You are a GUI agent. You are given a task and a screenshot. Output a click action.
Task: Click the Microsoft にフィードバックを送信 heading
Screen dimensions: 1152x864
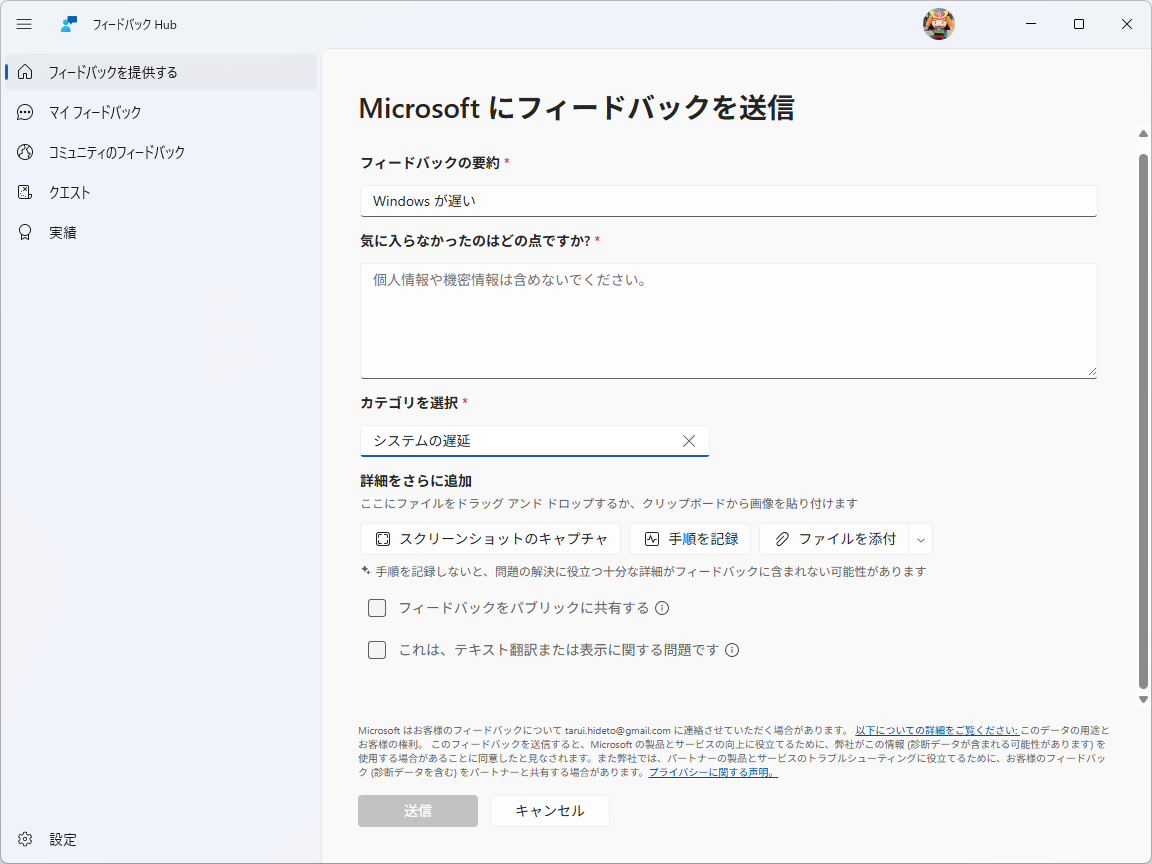[577, 109]
